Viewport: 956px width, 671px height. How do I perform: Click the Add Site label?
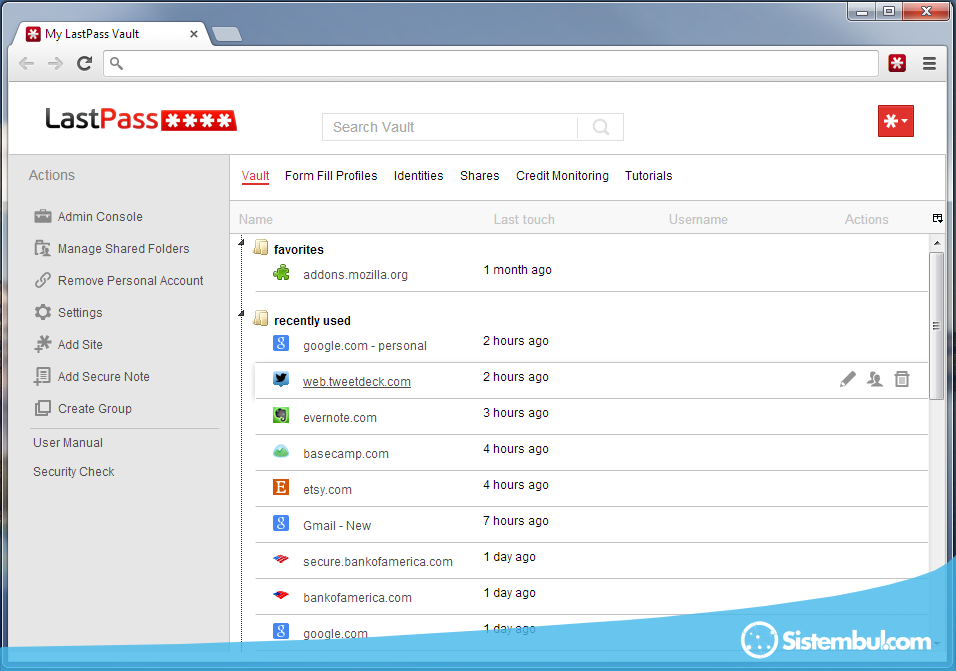pos(80,344)
